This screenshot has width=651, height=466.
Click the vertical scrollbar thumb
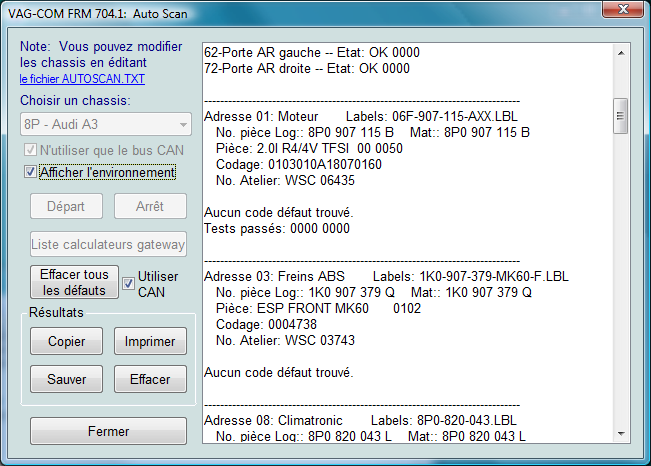click(621, 116)
